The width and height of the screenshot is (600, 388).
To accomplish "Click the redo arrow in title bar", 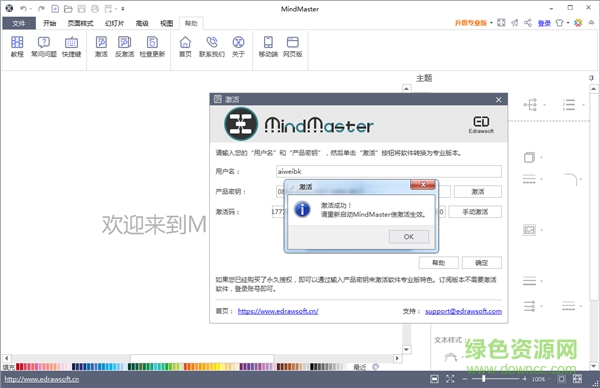I will tap(41, 8).
